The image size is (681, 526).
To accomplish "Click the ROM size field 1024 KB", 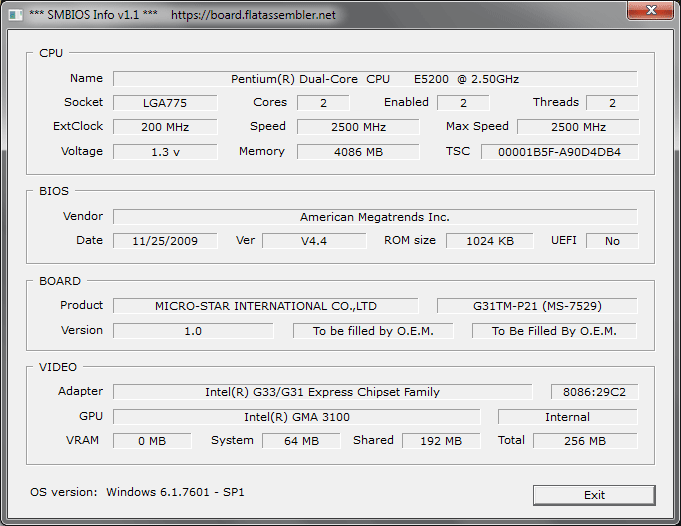I will tap(489, 241).
